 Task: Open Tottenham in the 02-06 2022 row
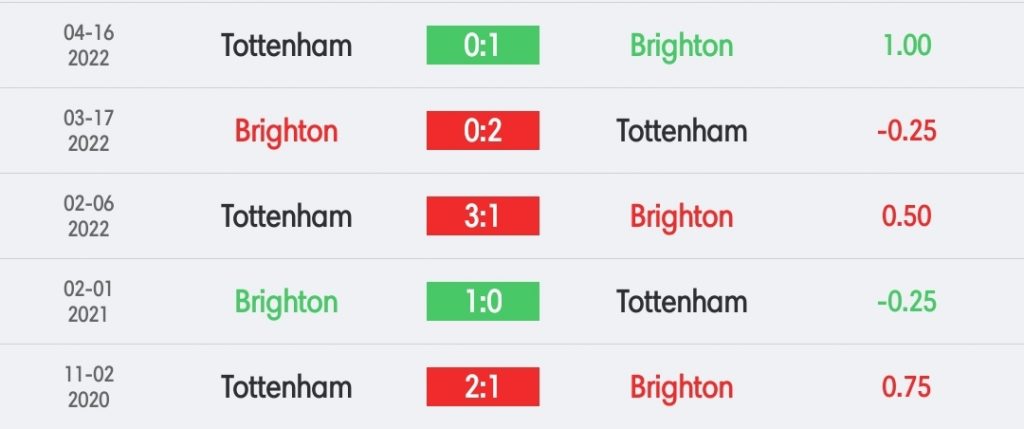[x=286, y=216]
